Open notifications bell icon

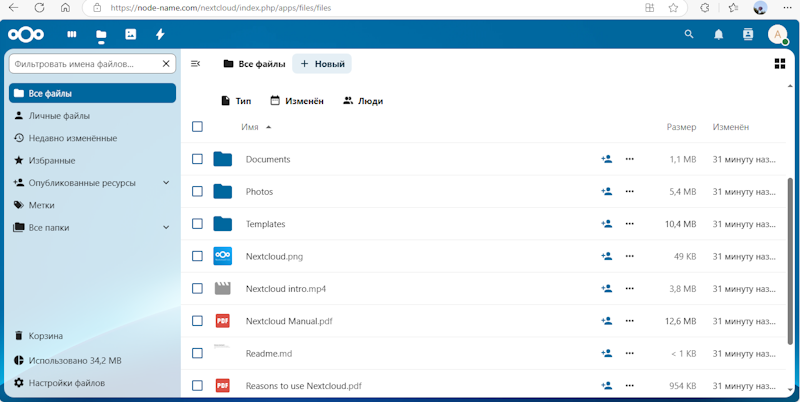pyautogui.click(x=718, y=34)
